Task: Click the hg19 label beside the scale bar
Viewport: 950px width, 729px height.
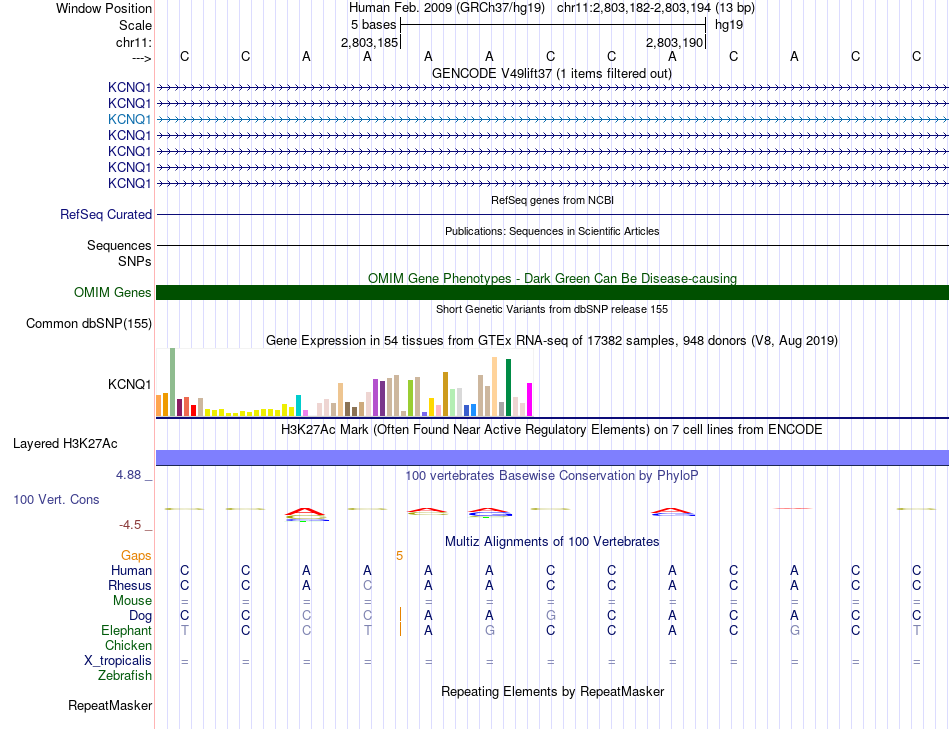Action: [729, 25]
